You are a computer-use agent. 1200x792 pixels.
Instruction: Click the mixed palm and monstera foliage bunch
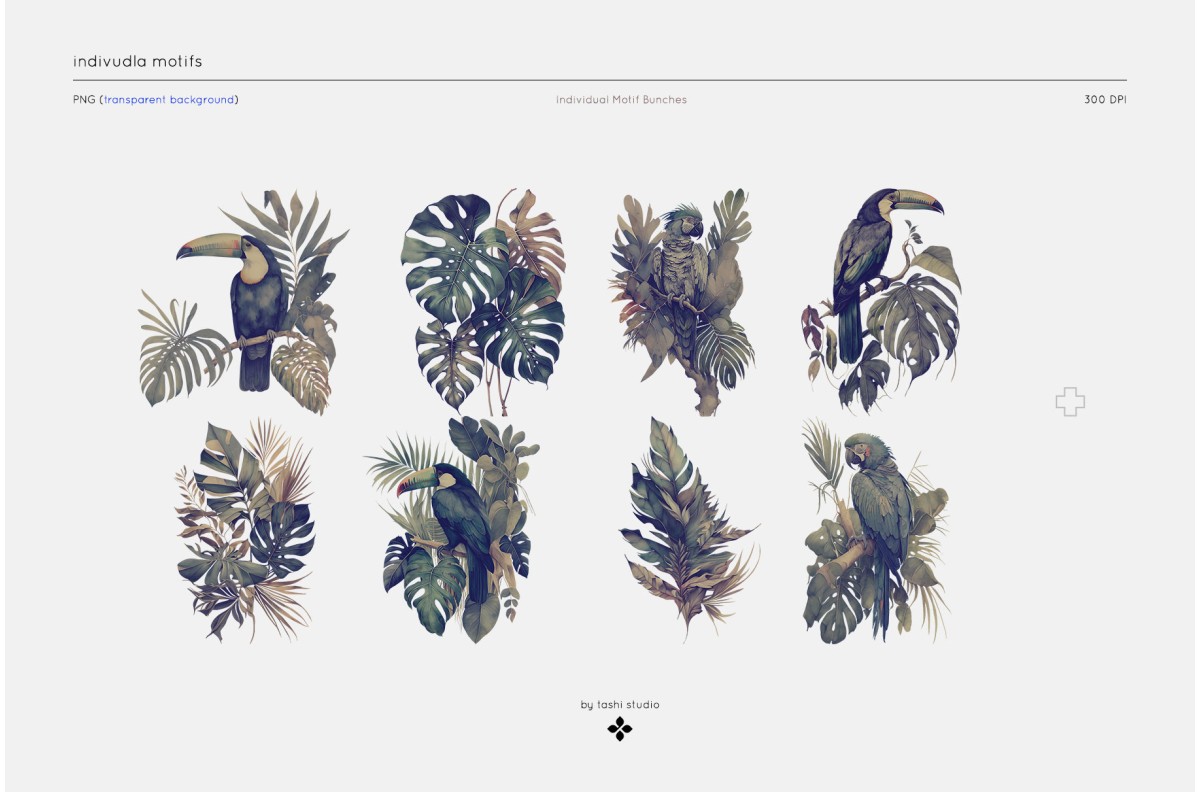245,530
